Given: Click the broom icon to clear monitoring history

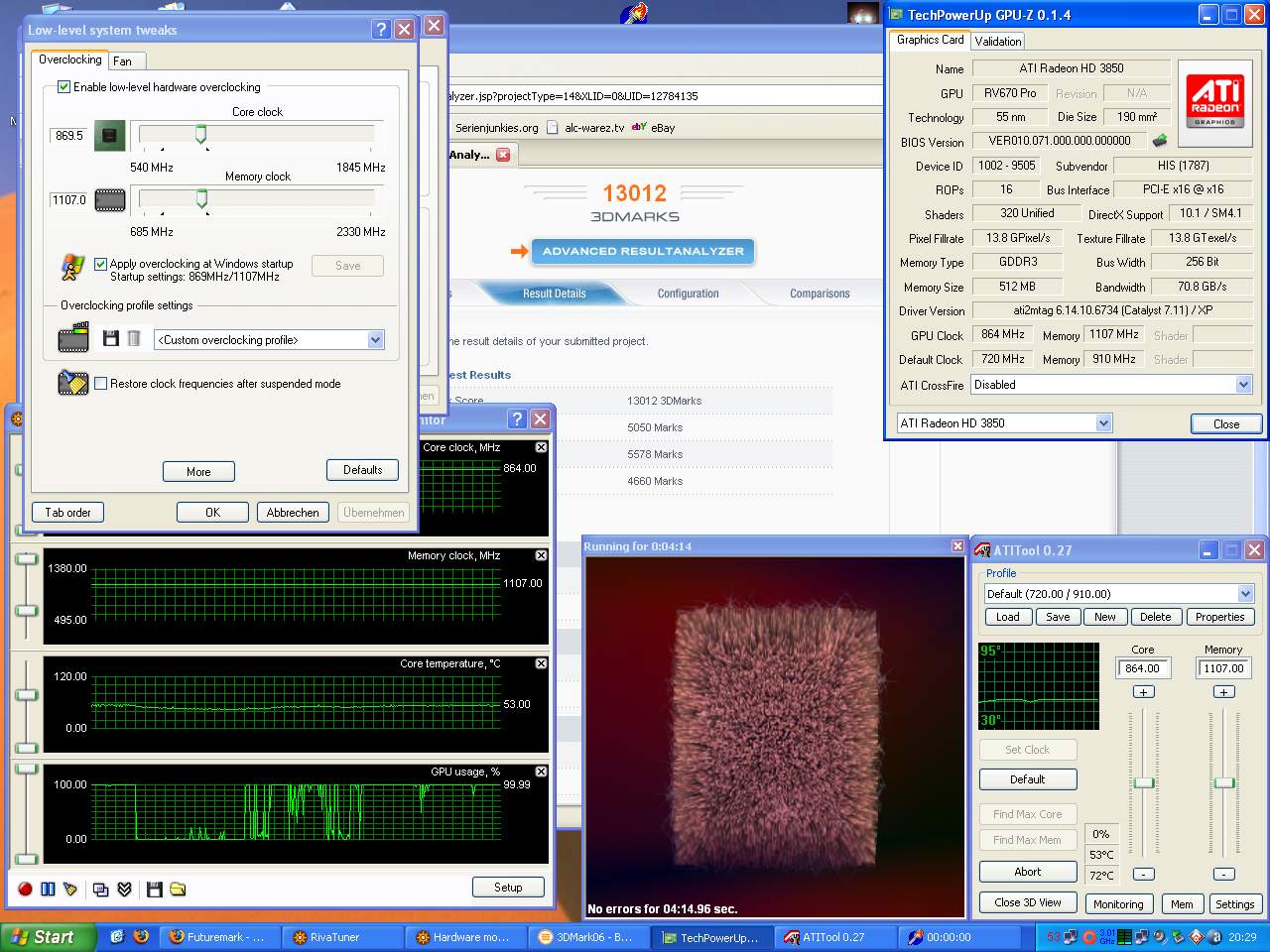Looking at the screenshot, I should [70, 890].
